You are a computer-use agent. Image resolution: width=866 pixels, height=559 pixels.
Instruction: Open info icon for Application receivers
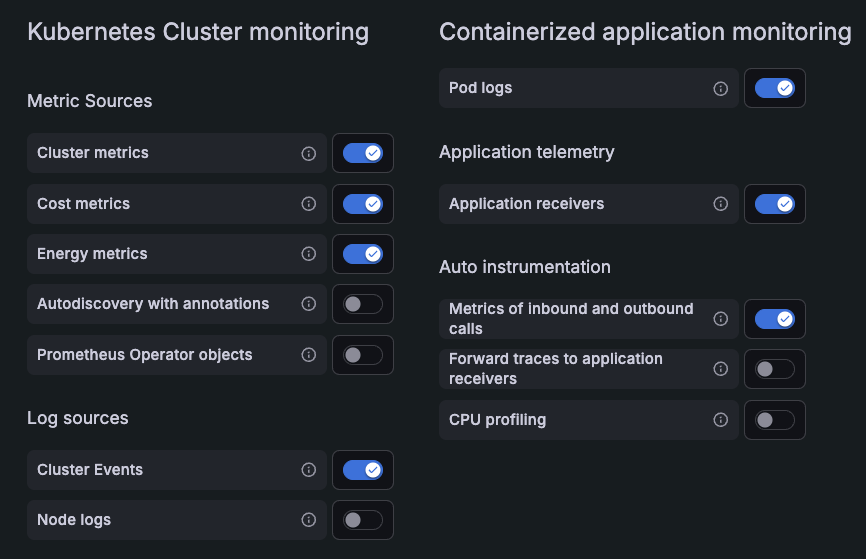[720, 204]
